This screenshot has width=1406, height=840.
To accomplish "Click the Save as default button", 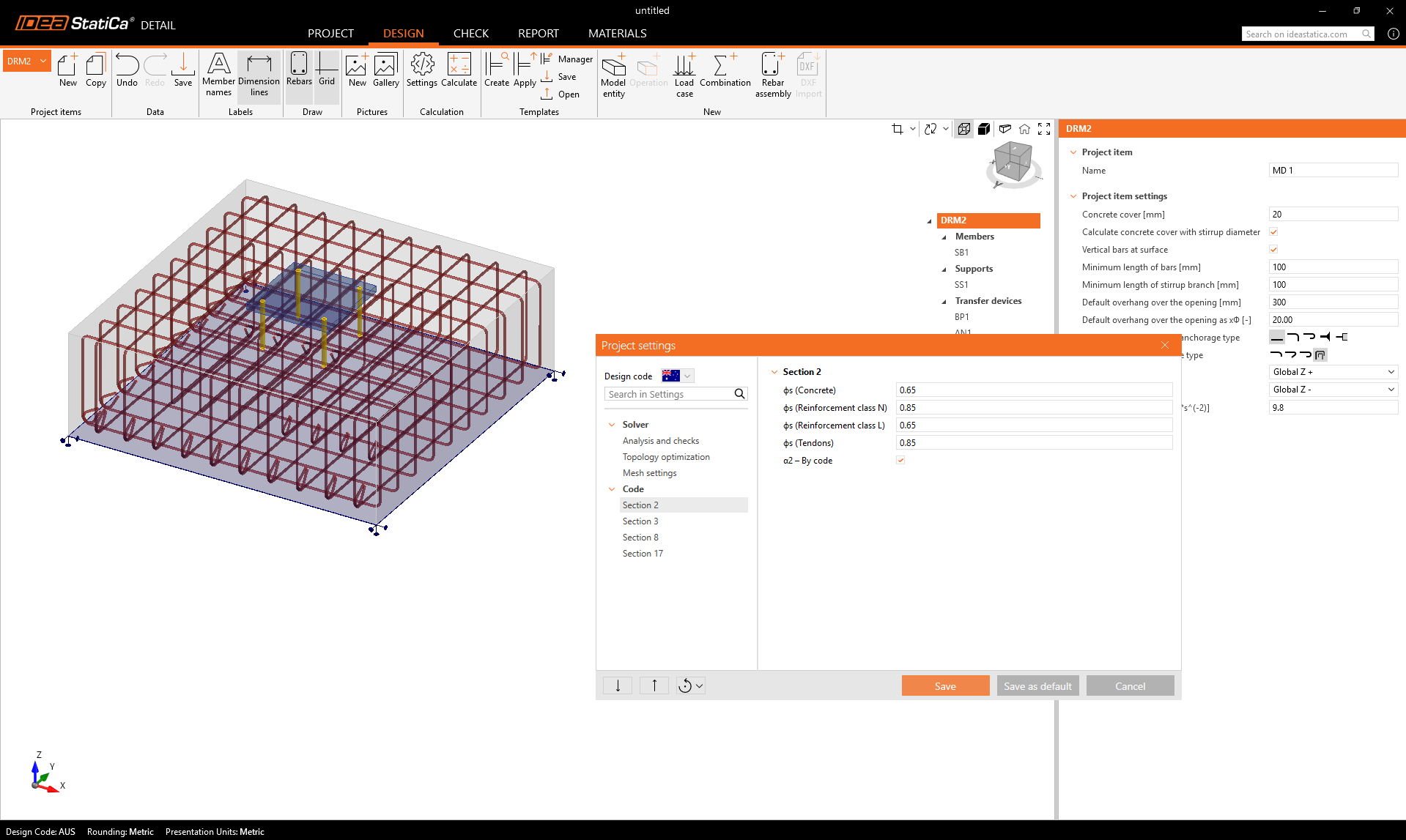I will (1037, 686).
